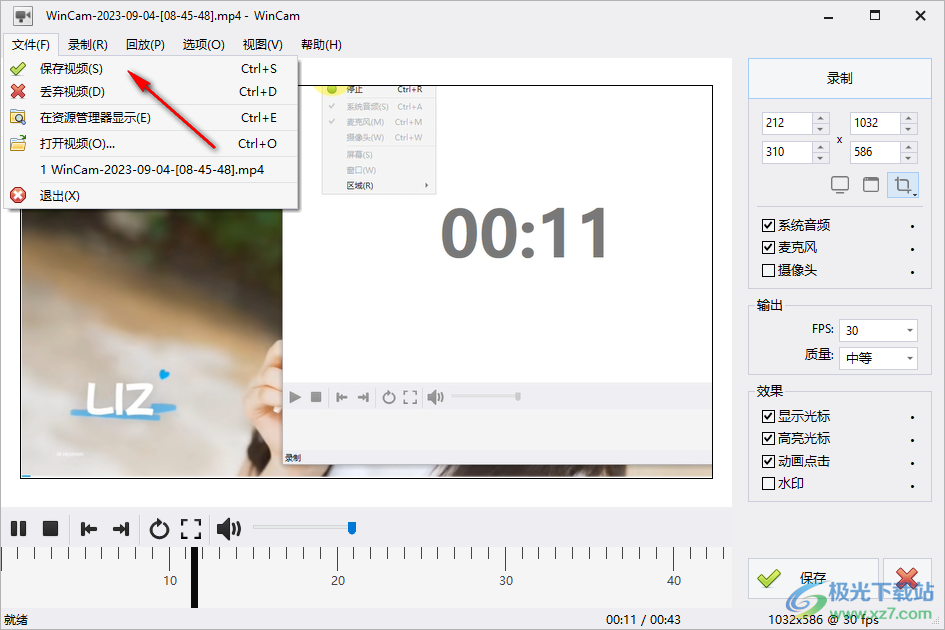Switch to fullscreen playback view
The height and width of the screenshot is (630, 945).
click(x=191, y=529)
